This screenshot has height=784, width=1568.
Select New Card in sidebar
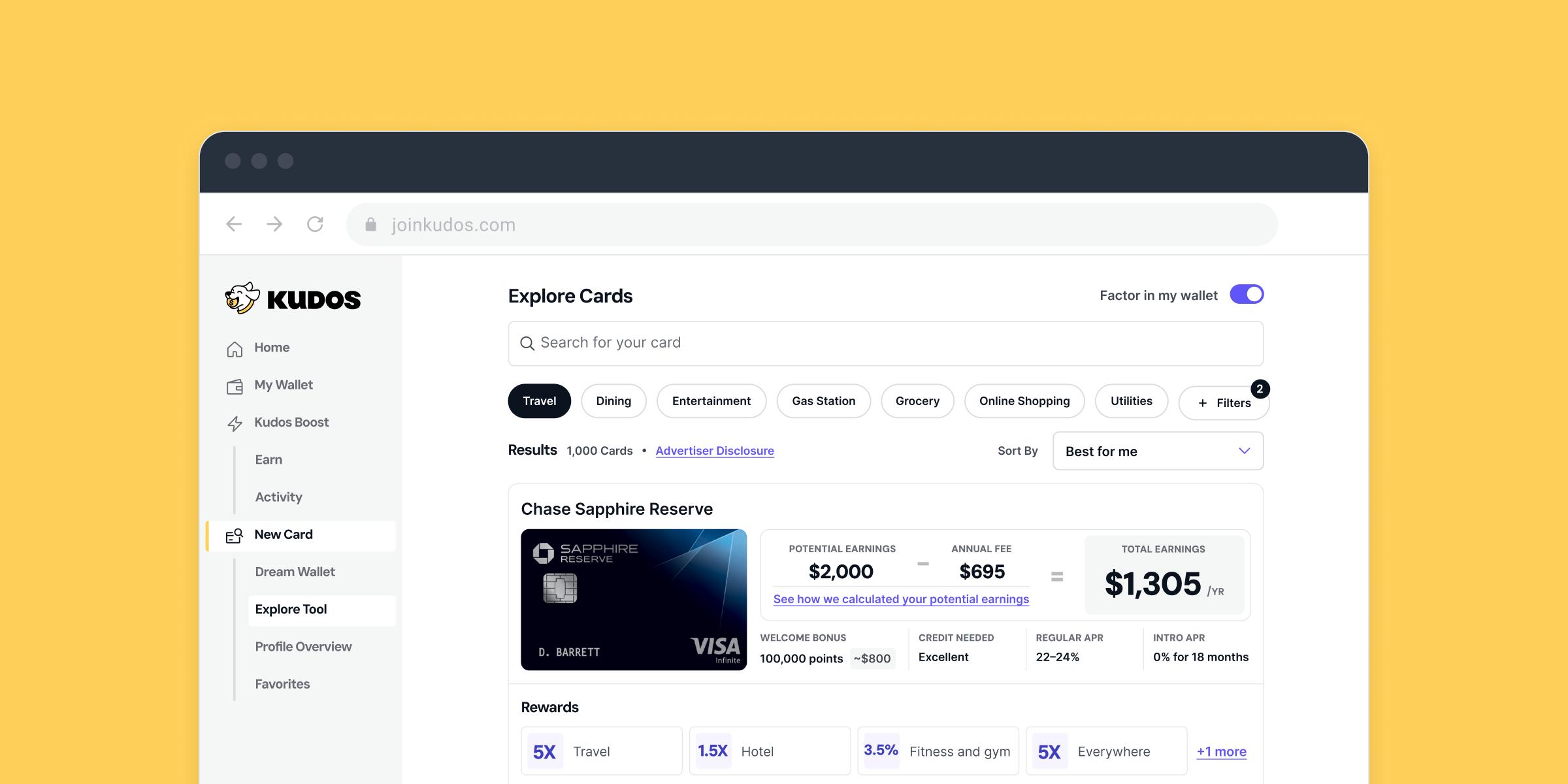tap(301, 536)
